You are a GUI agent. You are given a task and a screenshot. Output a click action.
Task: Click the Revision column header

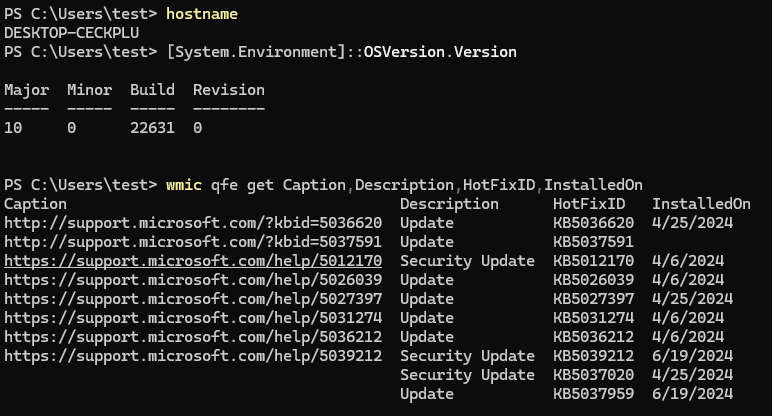pyautogui.click(x=229, y=90)
